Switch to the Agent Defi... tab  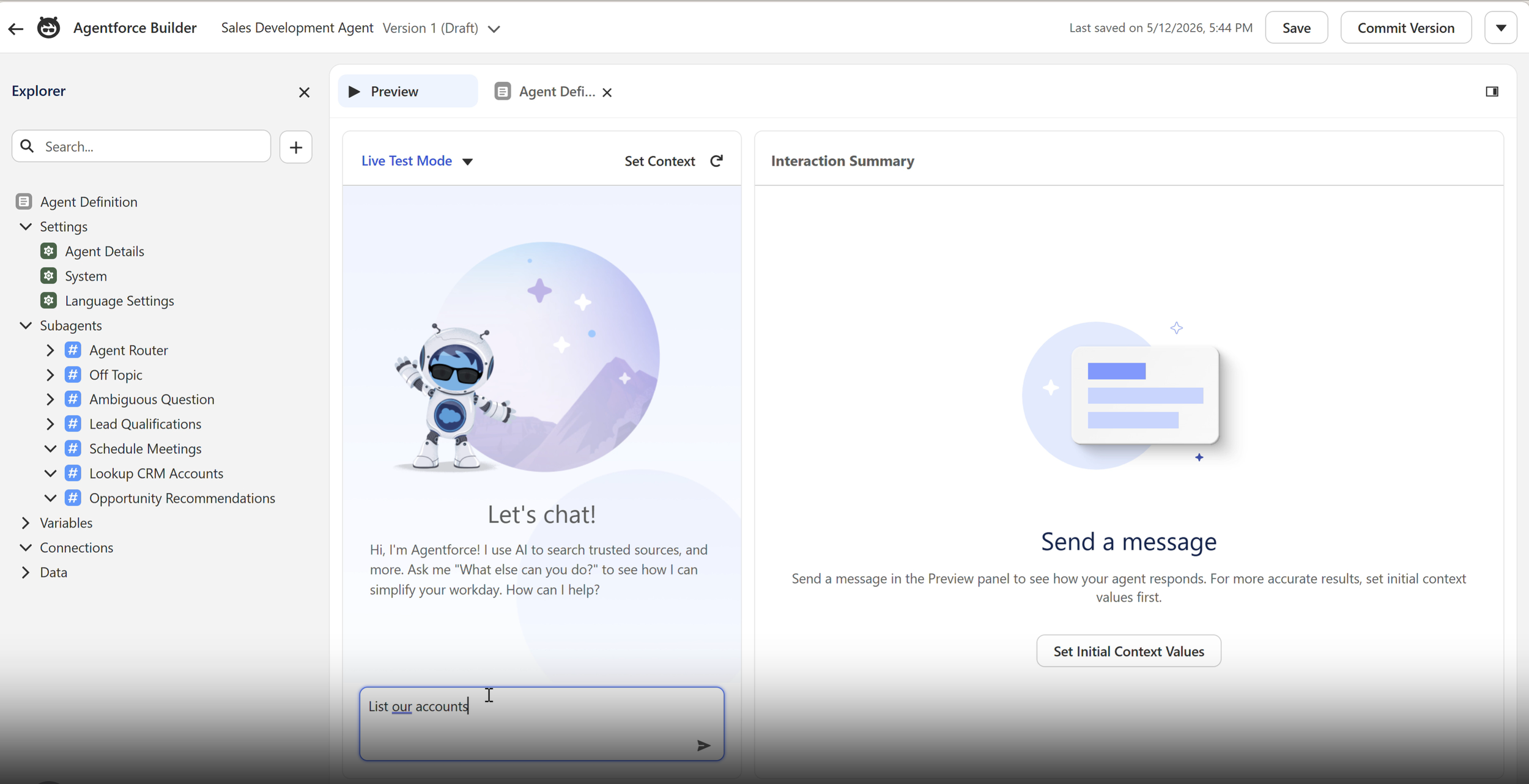(557, 92)
